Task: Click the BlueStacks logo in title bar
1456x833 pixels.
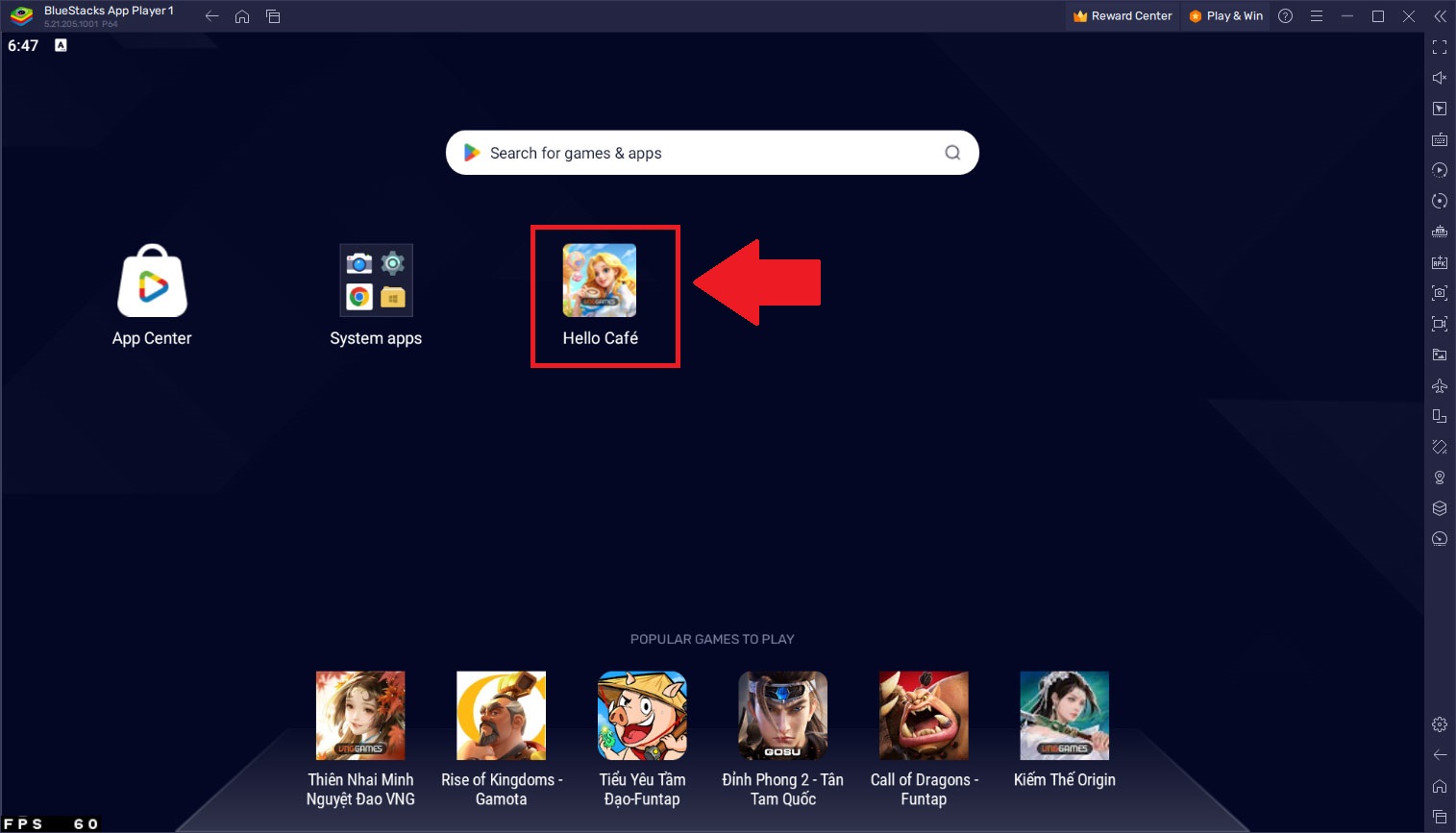Action: (21, 16)
